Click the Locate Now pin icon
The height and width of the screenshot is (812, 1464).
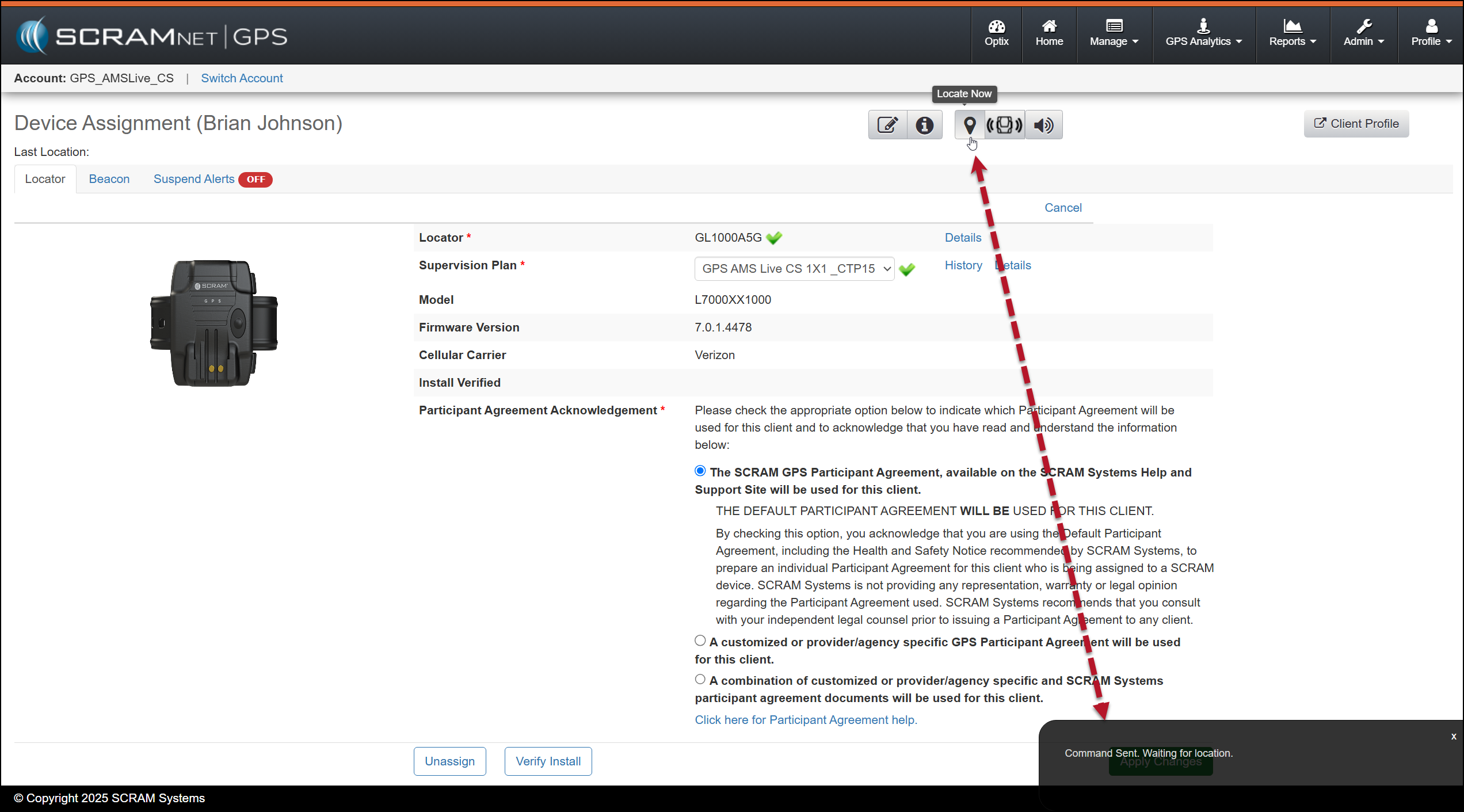pos(969,125)
